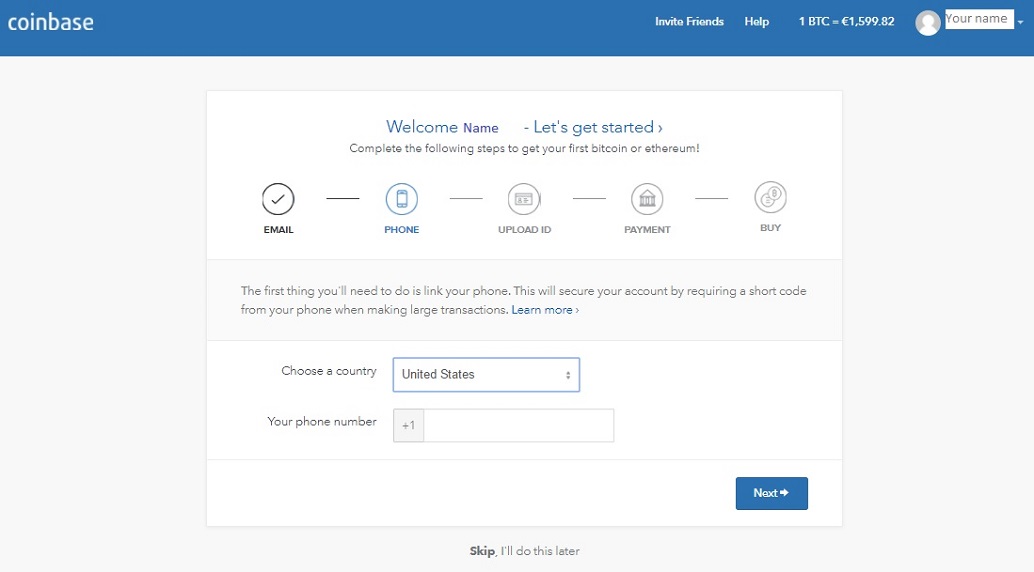Open Invite Friends in the header

click(689, 22)
